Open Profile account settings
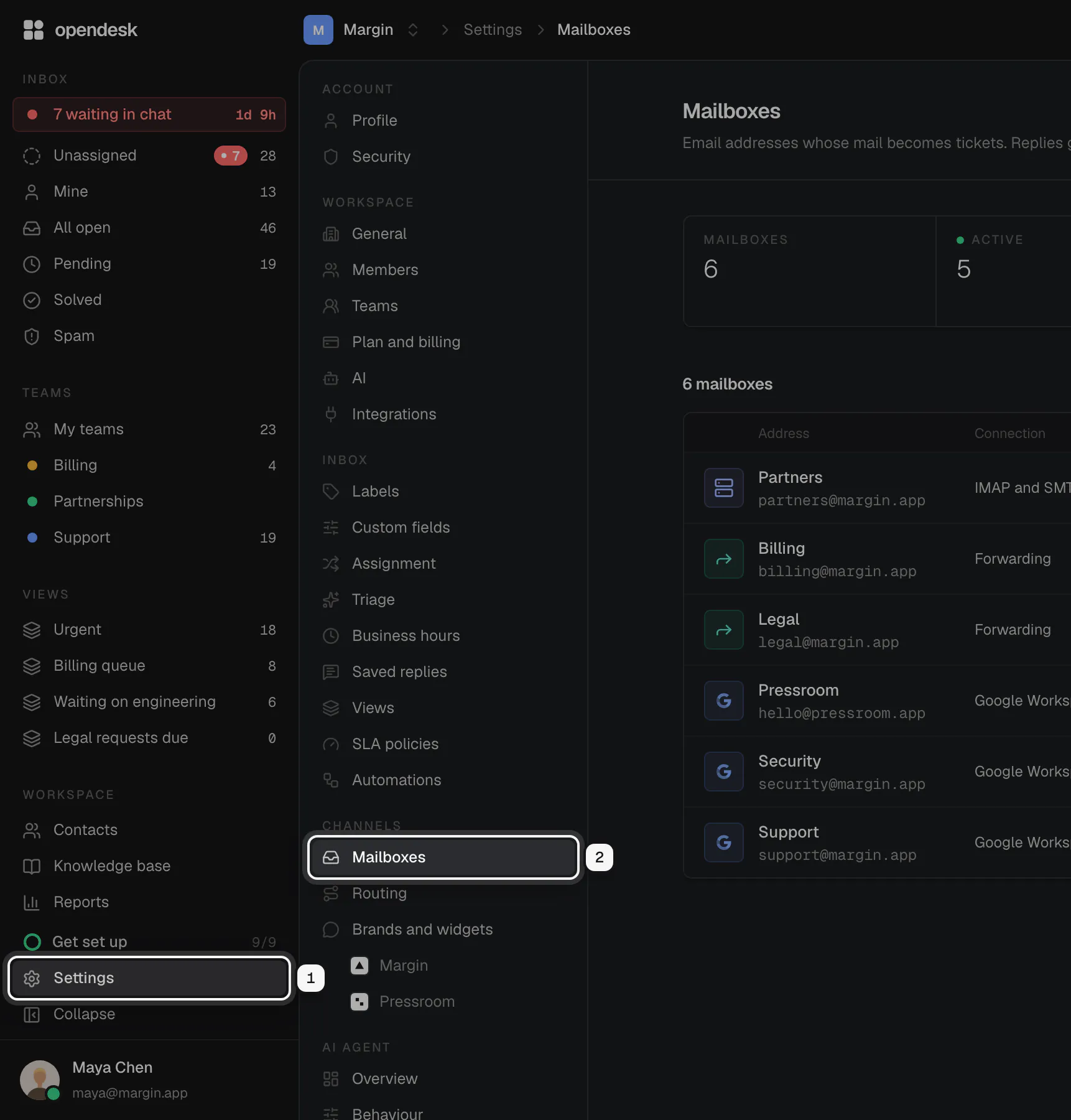 (443, 121)
